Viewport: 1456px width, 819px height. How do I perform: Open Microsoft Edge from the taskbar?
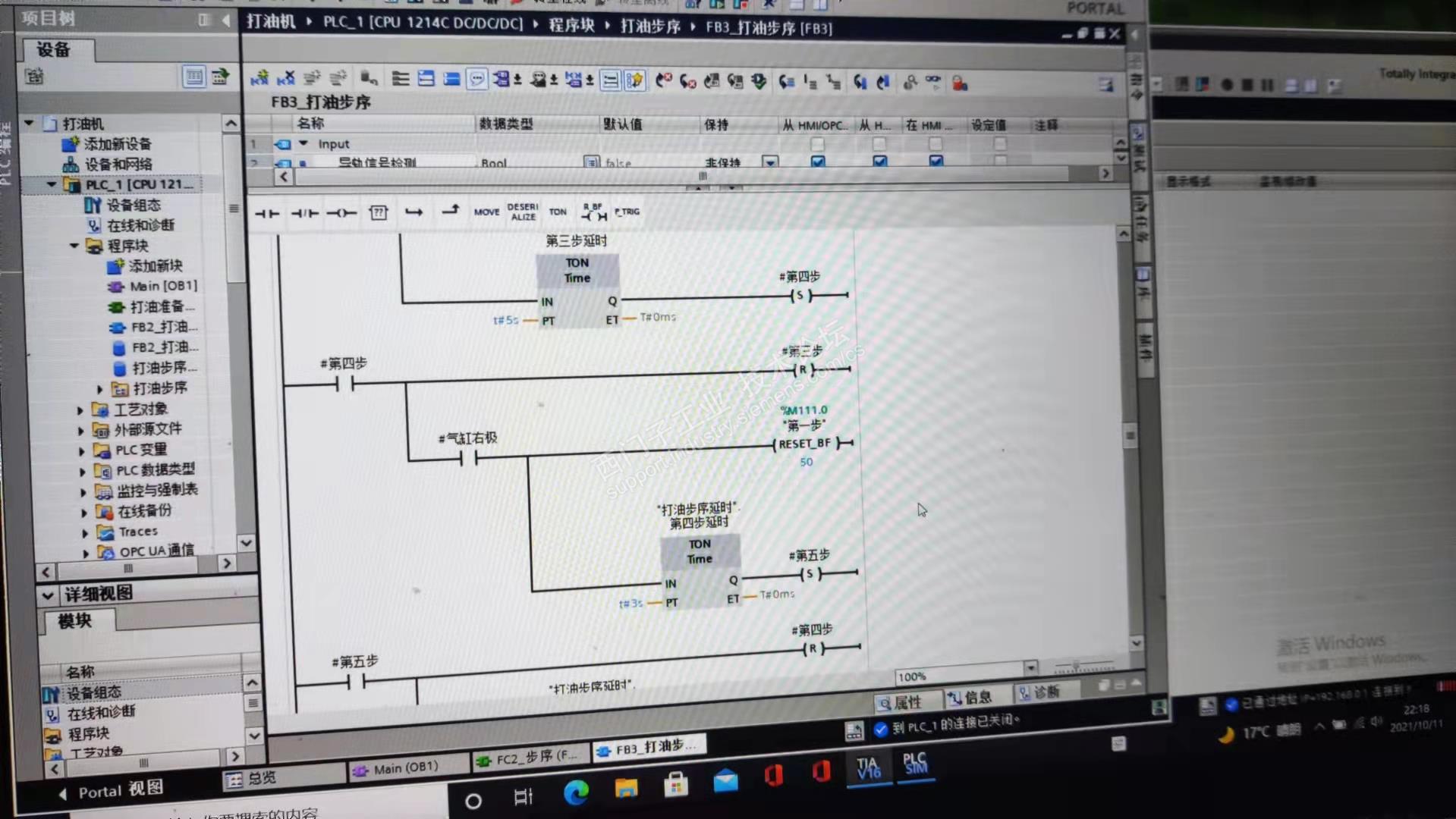576,792
